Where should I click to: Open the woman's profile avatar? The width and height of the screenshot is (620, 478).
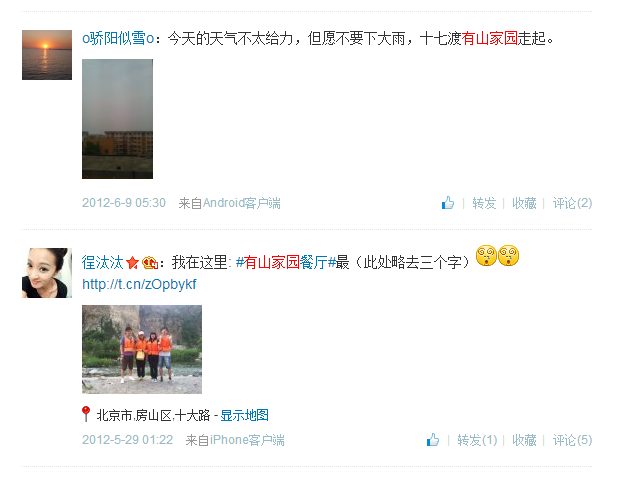[47, 273]
